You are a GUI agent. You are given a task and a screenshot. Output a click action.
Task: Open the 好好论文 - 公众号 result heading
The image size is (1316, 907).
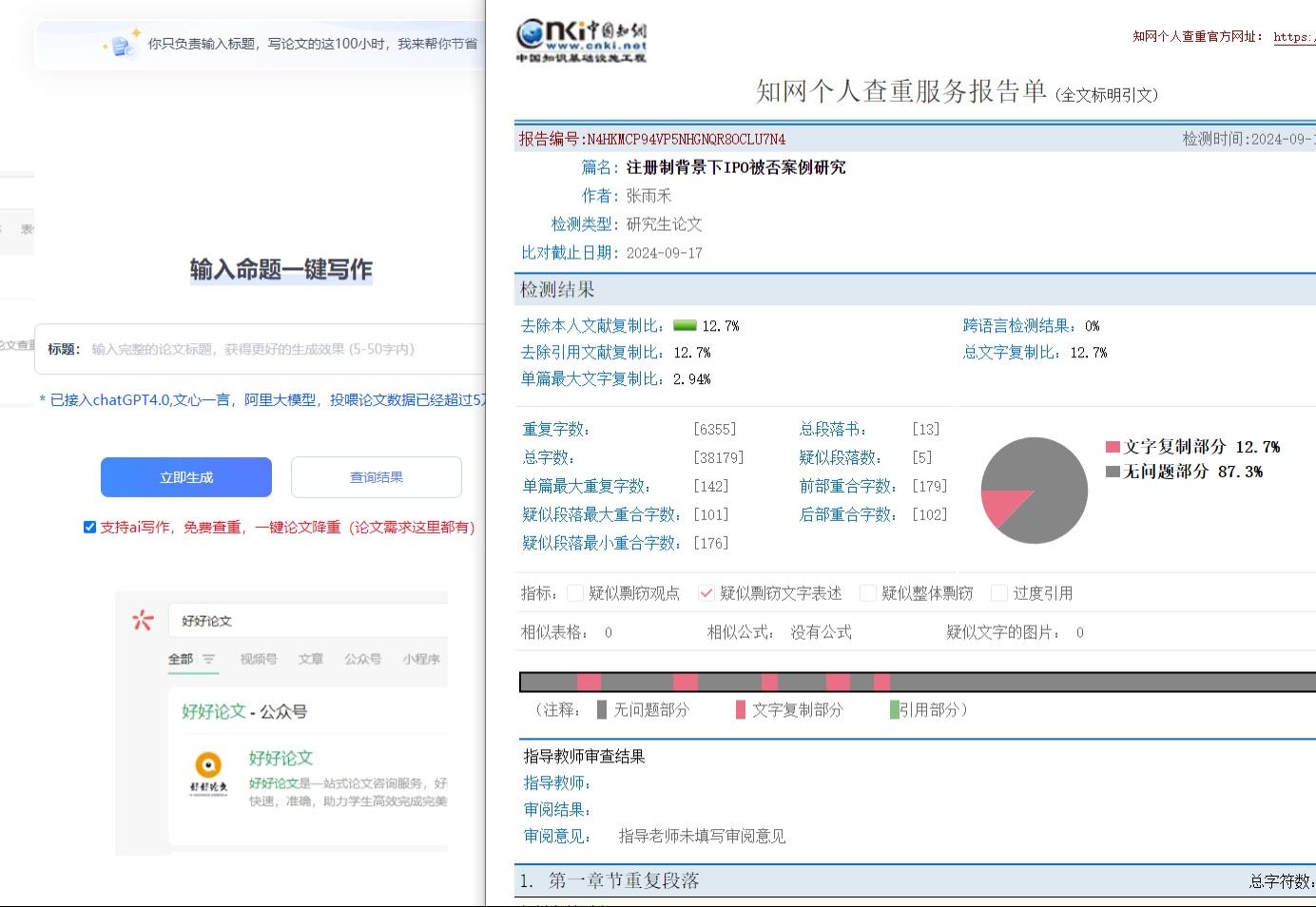244,711
